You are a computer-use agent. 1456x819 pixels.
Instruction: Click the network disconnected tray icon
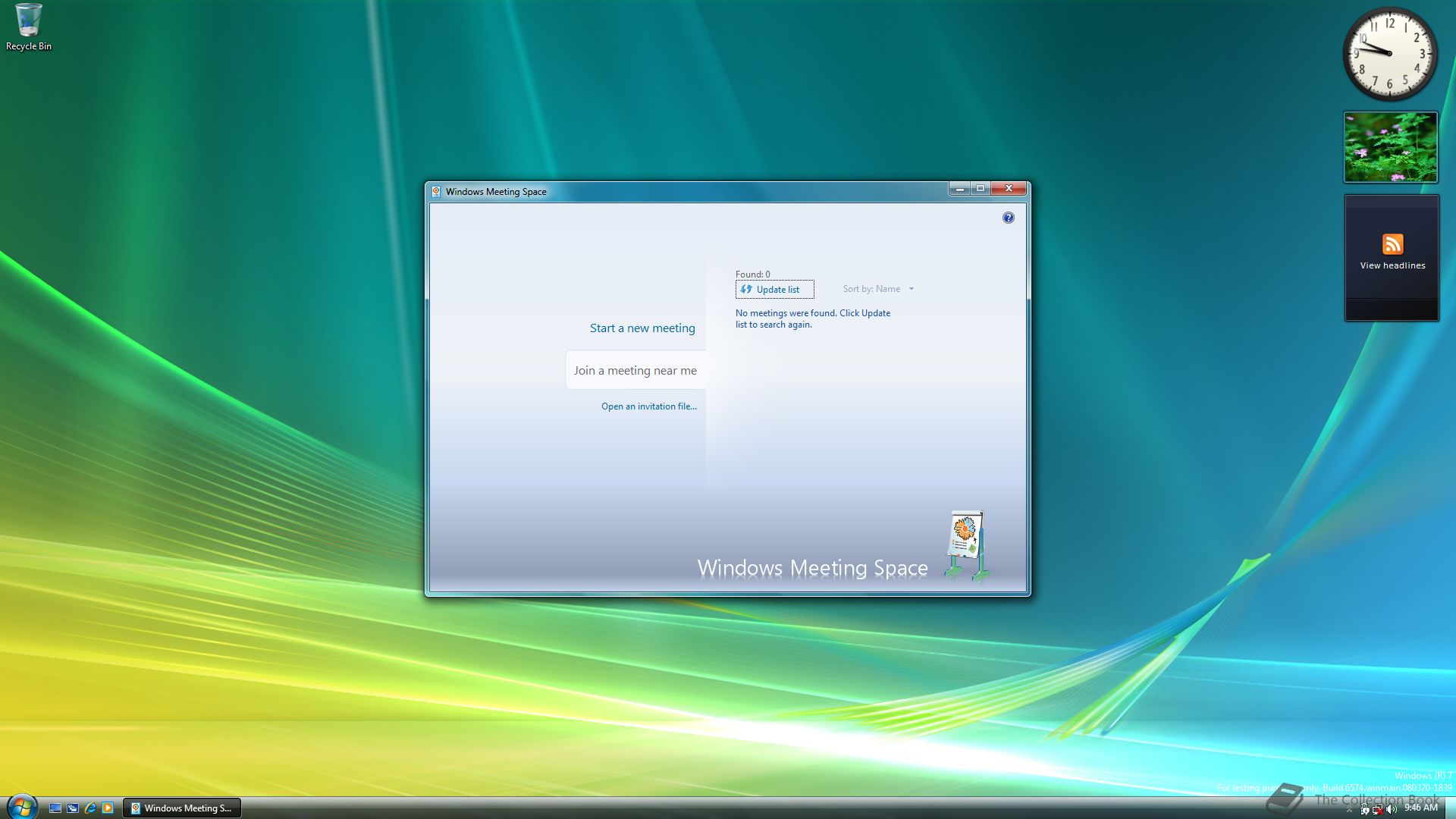click(x=1378, y=809)
